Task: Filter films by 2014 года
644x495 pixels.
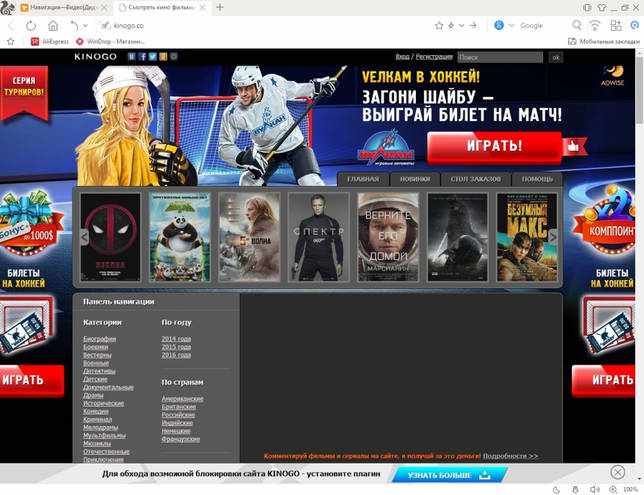Action: point(176,339)
